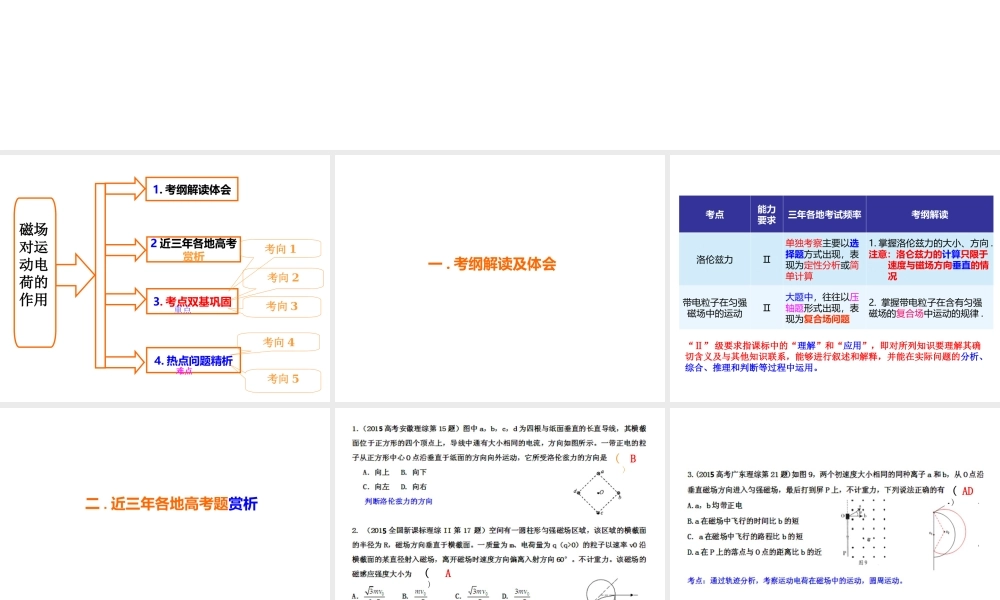Select the 考向 4 callout bubble
The width and height of the screenshot is (1000, 600).
(x=279, y=342)
